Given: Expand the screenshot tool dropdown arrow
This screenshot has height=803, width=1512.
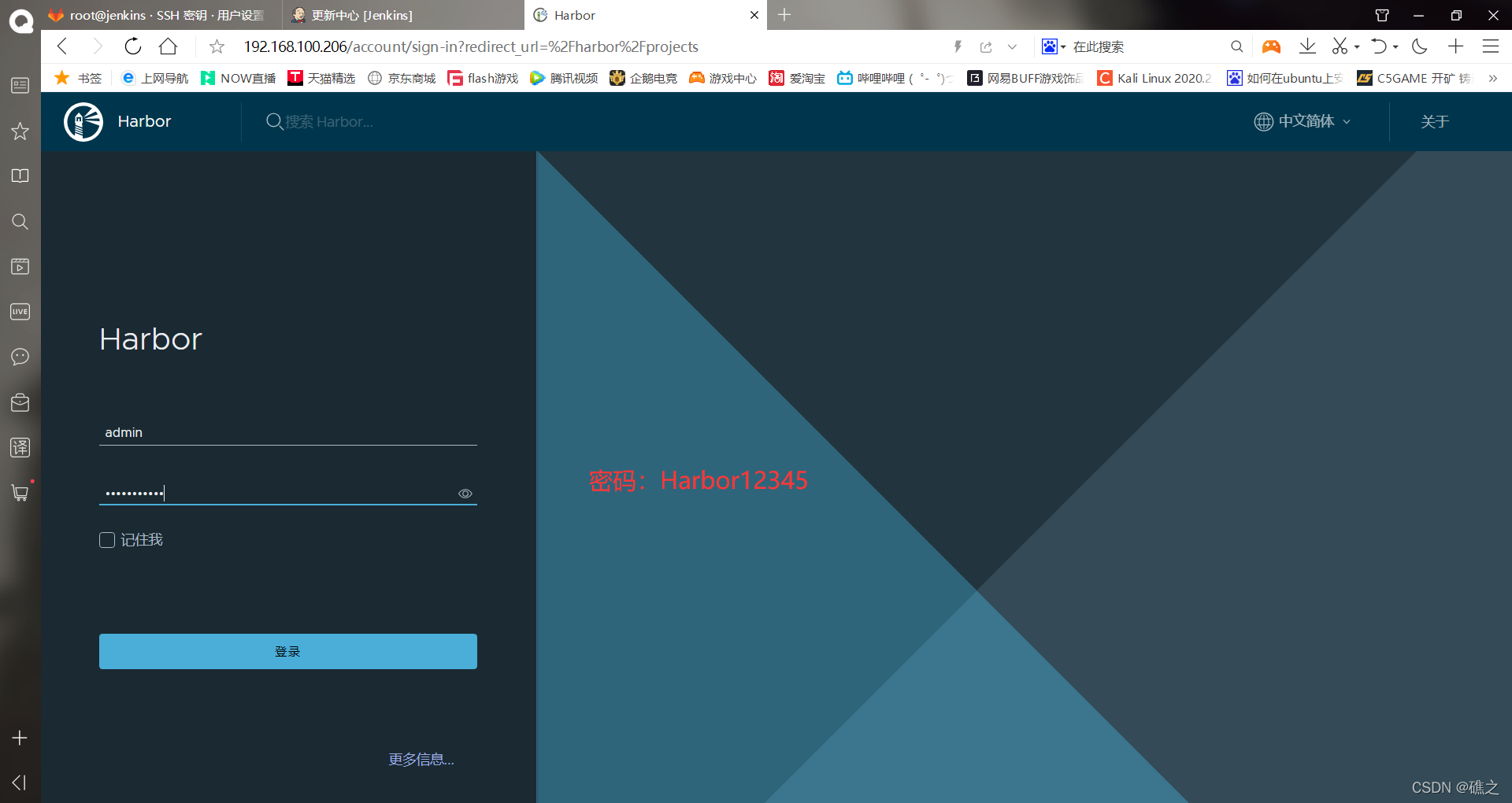Looking at the screenshot, I should pos(1357,47).
